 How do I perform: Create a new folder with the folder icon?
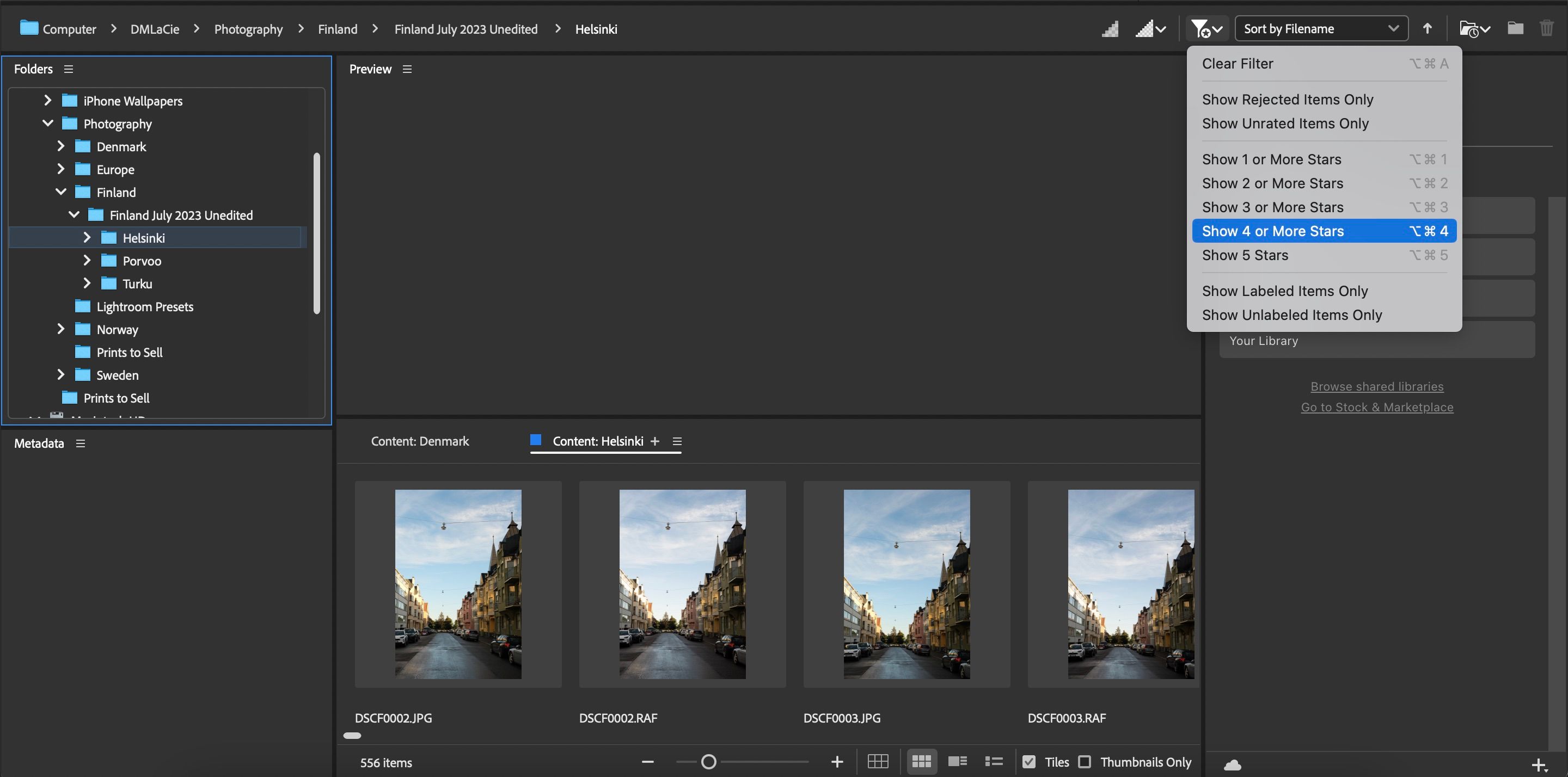[x=1515, y=28]
